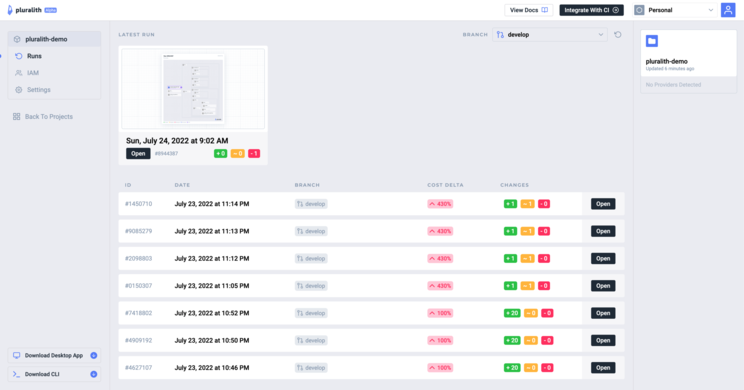The height and width of the screenshot is (390, 744).
Task: Go to Runs in sidebar
Action: [x=34, y=56]
